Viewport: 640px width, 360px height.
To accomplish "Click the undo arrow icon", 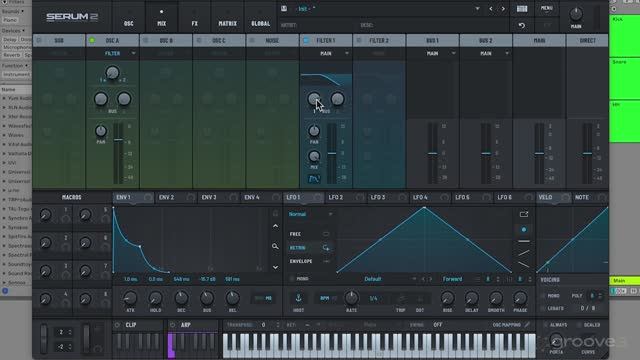I will tap(522, 25).
